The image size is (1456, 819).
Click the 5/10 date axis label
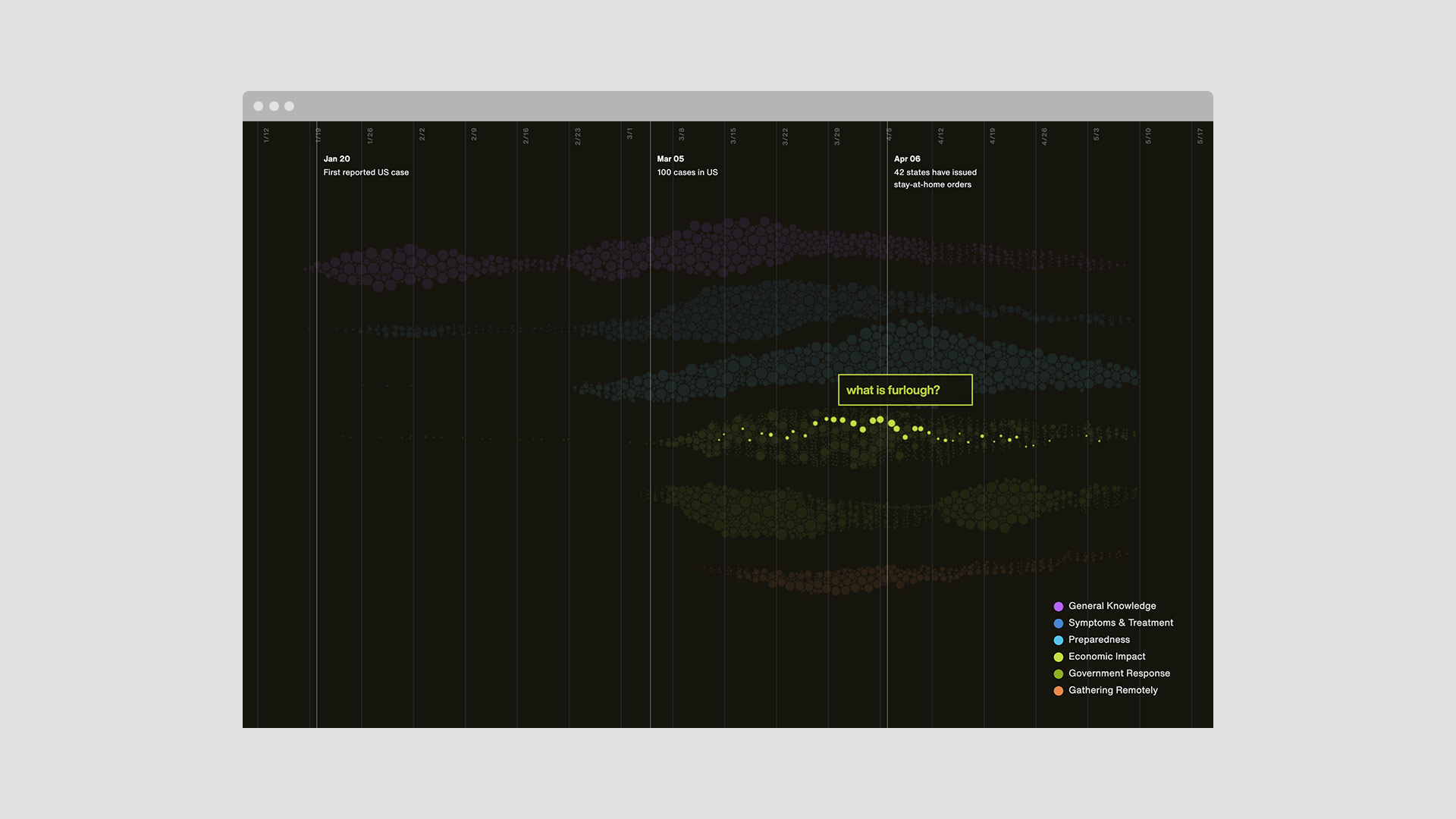(1148, 136)
